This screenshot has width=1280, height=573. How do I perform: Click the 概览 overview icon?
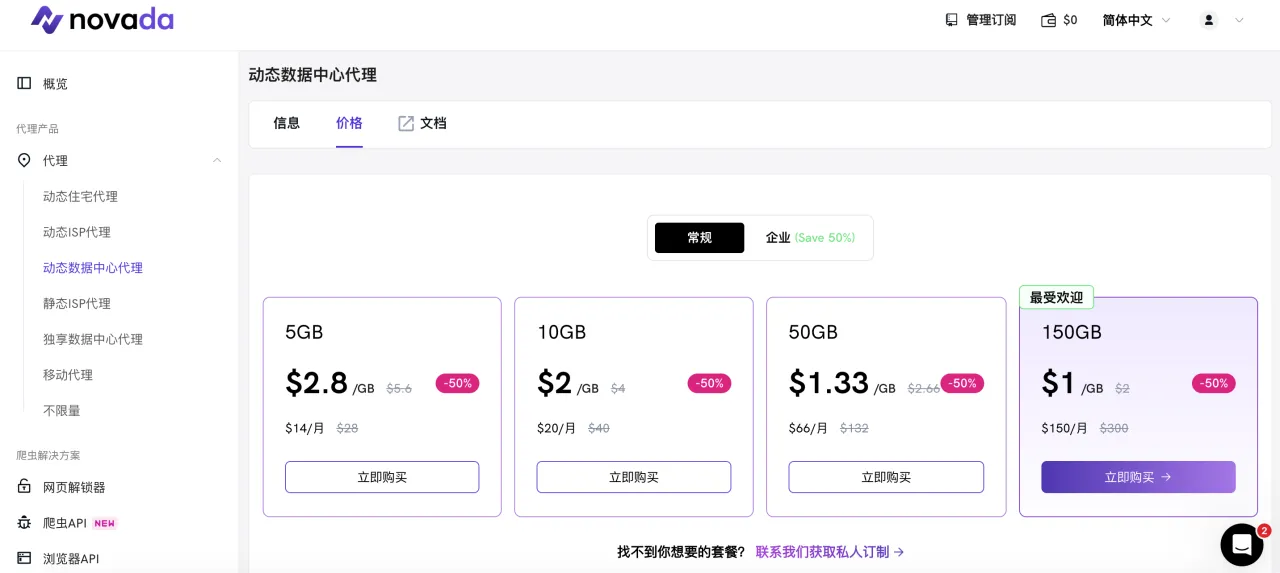24,83
